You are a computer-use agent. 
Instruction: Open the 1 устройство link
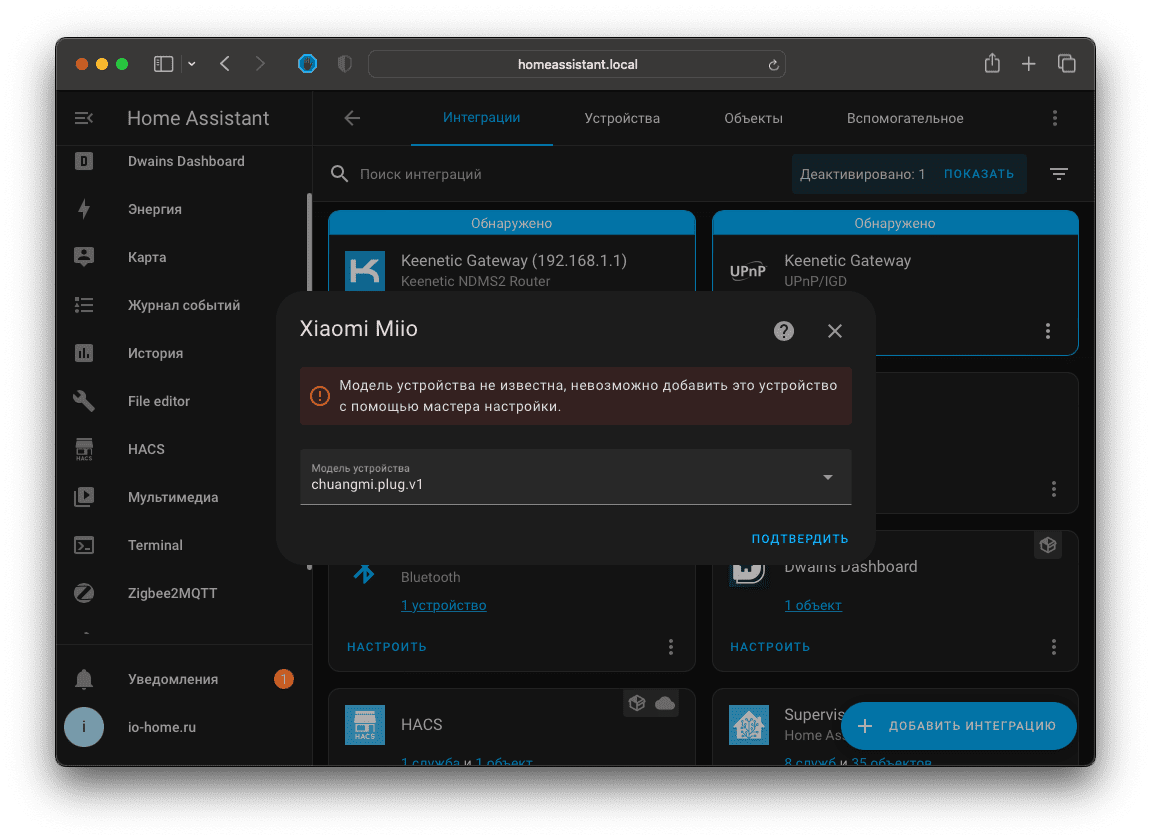[443, 606]
